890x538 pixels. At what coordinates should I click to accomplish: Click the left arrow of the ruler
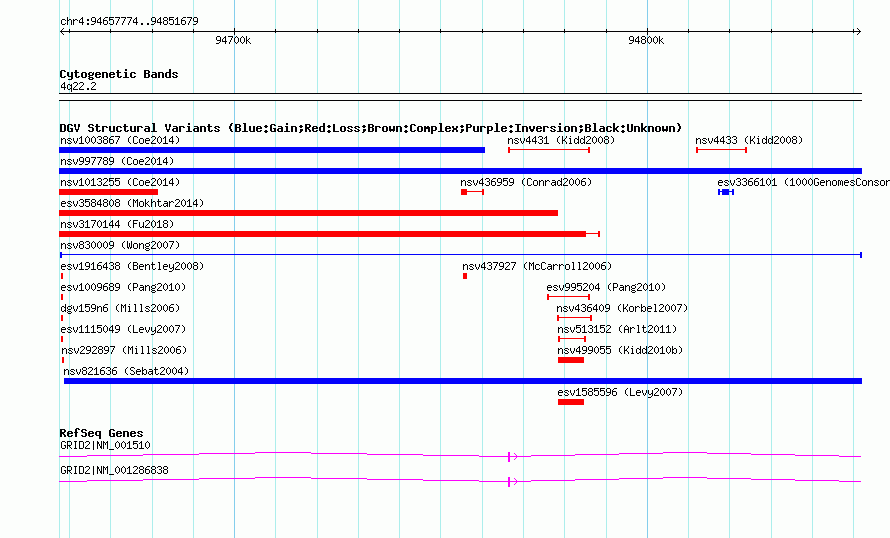(63, 32)
